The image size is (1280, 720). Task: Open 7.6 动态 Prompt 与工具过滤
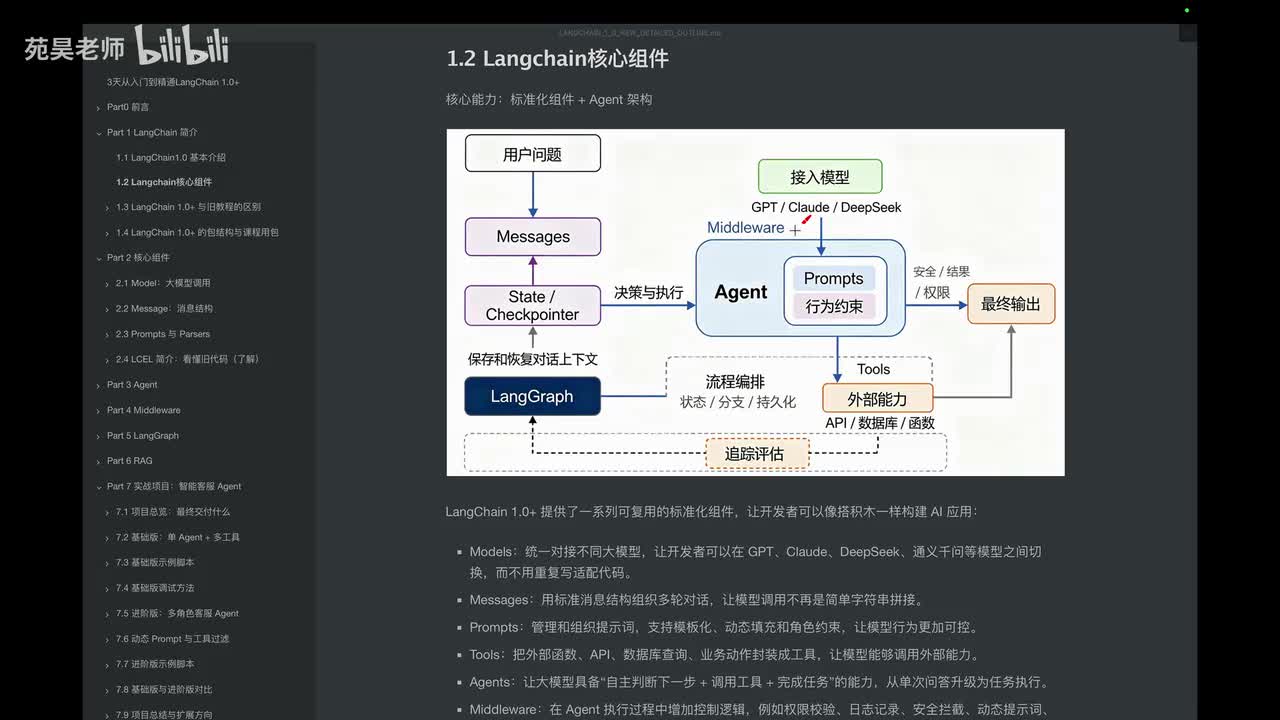point(172,638)
